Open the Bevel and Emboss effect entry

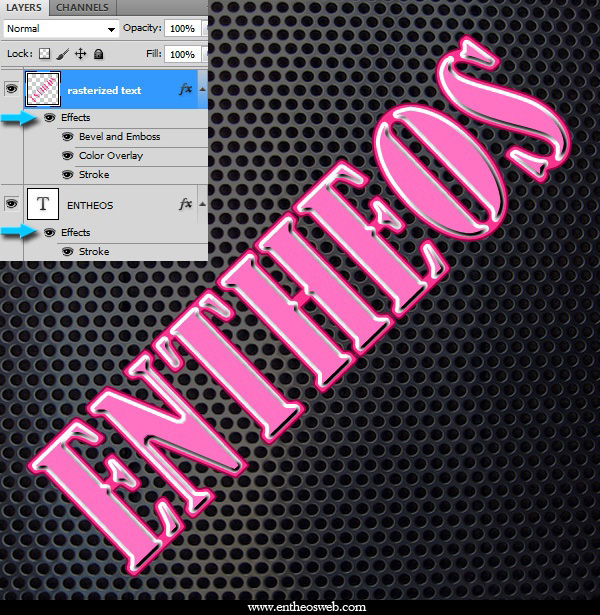pyautogui.click(x=120, y=136)
